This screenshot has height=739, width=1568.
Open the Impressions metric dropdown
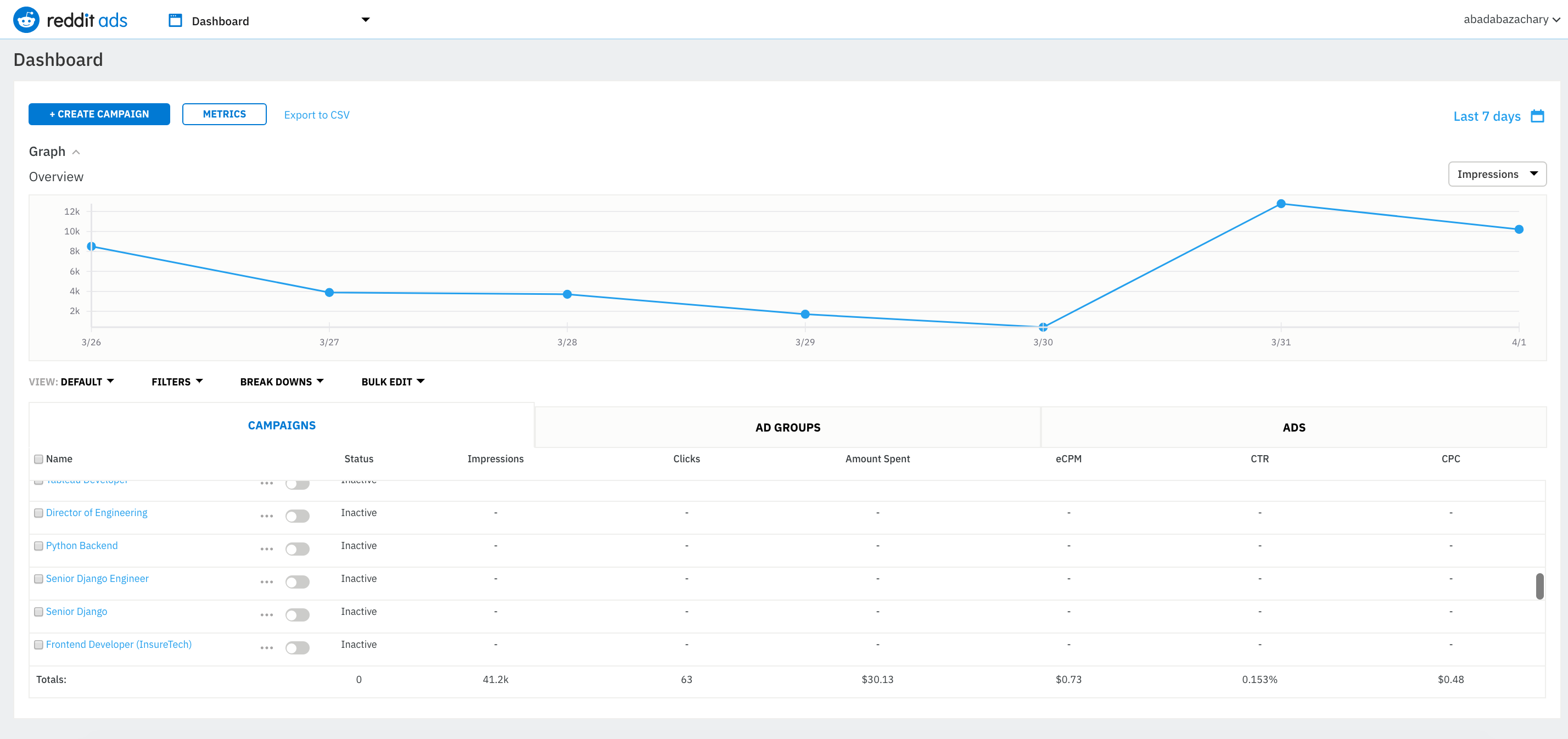tap(1497, 174)
